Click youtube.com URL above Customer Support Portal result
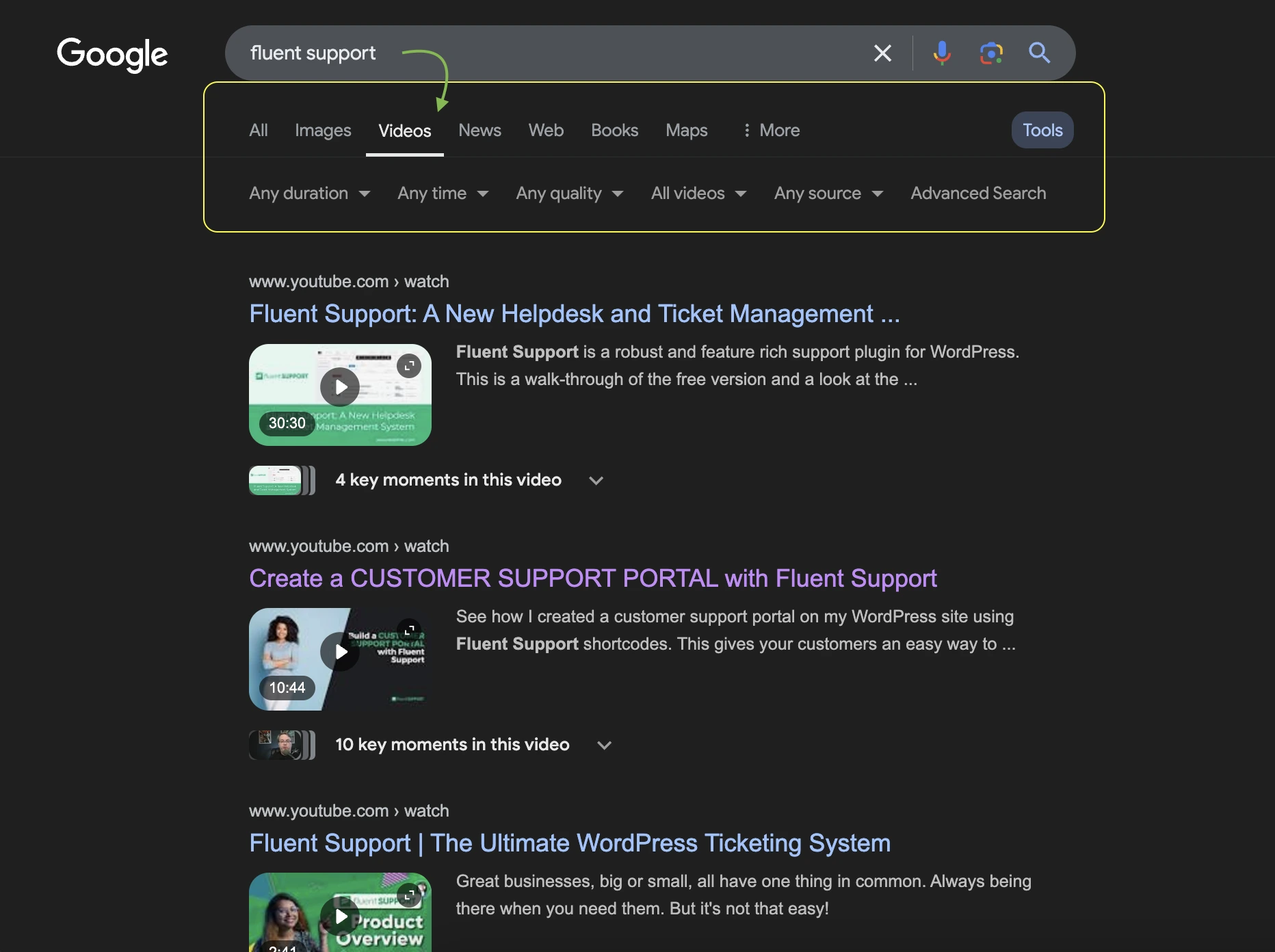This screenshot has height=952, width=1275. coord(349,546)
